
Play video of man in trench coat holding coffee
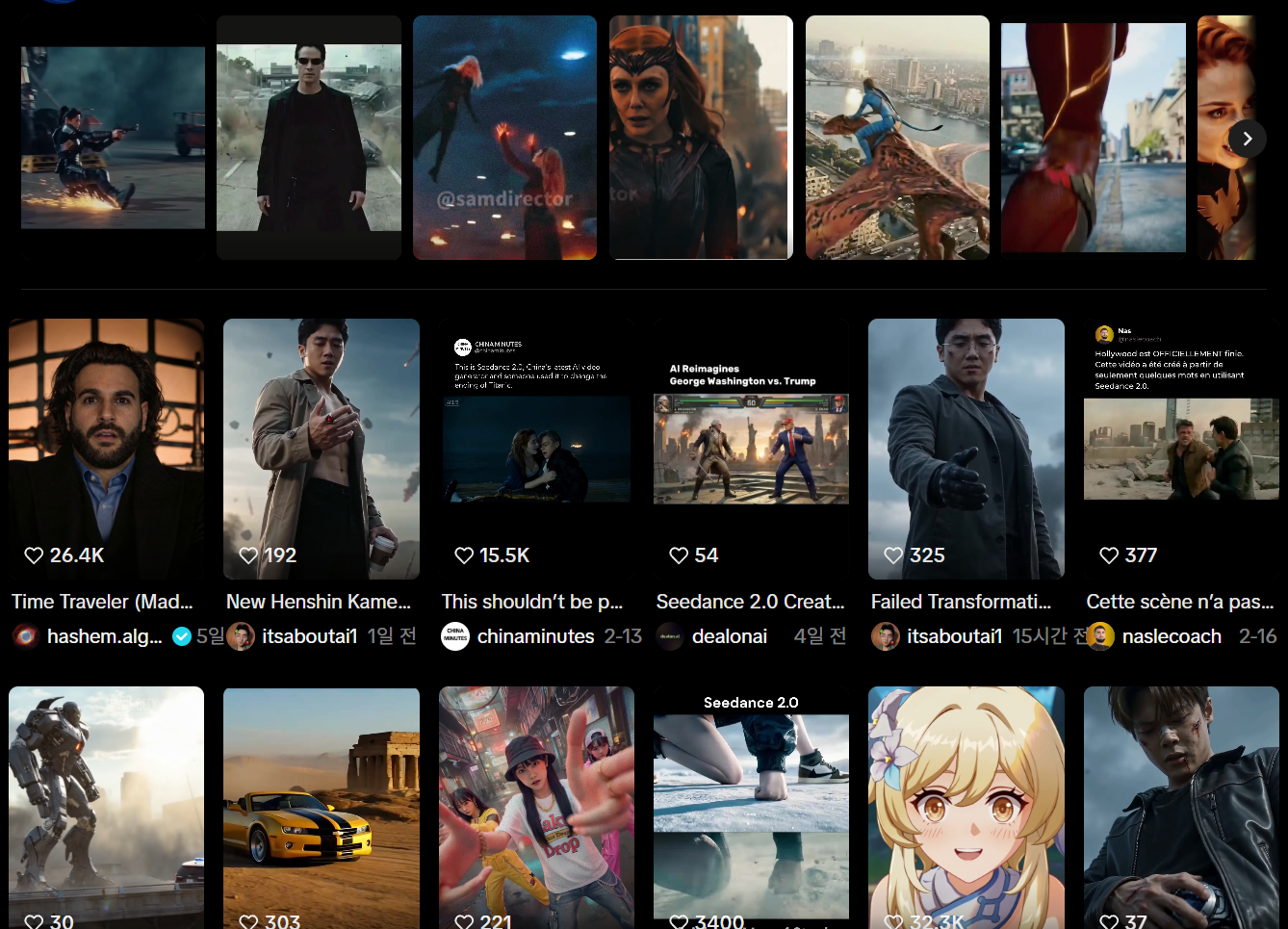pos(322,449)
